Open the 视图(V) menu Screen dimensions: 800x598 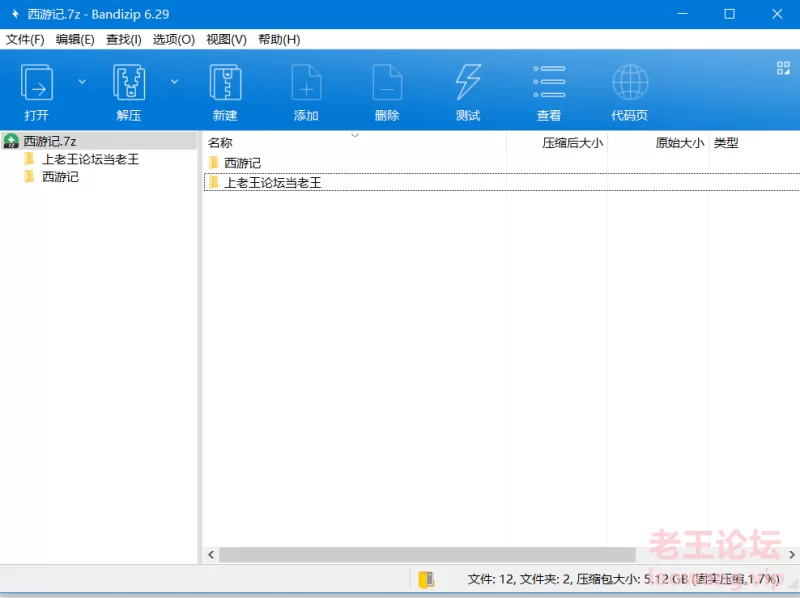click(226, 39)
